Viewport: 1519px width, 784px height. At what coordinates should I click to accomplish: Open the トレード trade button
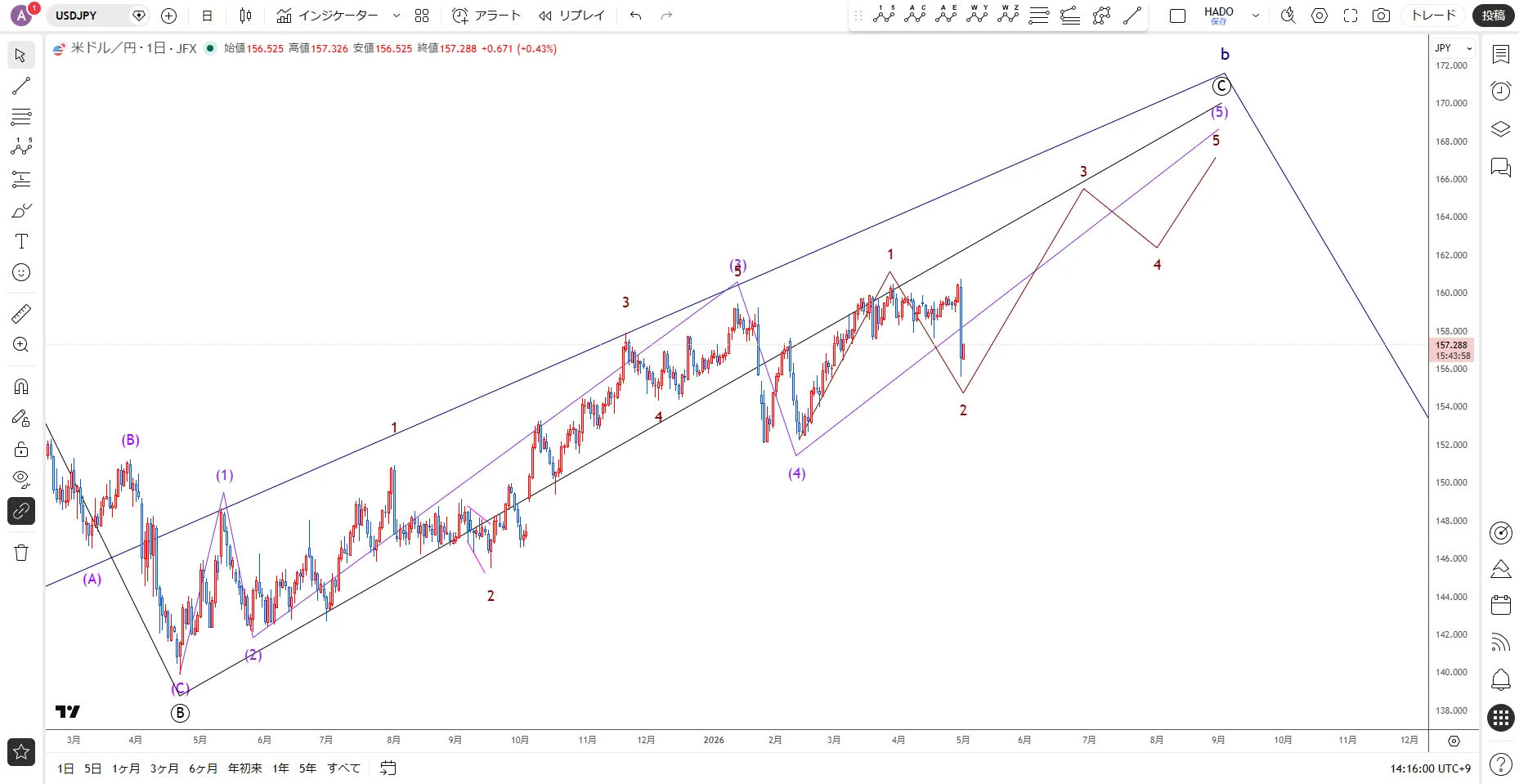(1434, 16)
